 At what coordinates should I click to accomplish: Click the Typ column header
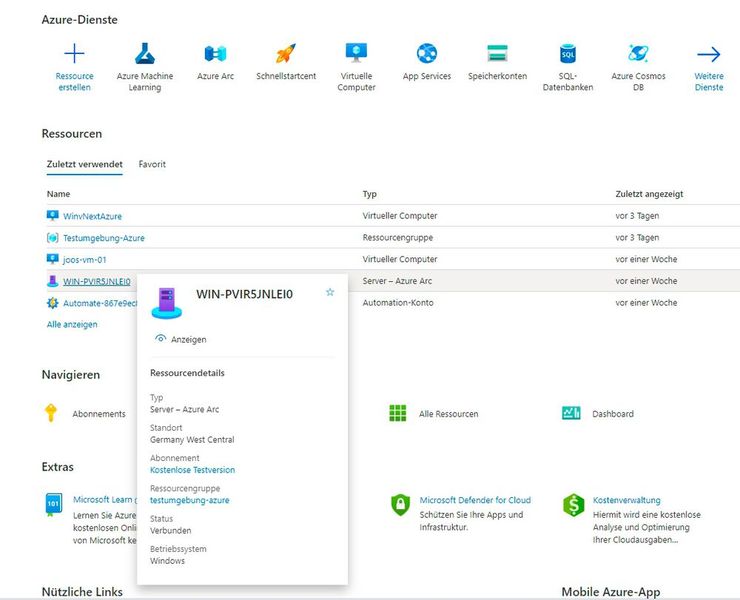(x=370, y=194)
